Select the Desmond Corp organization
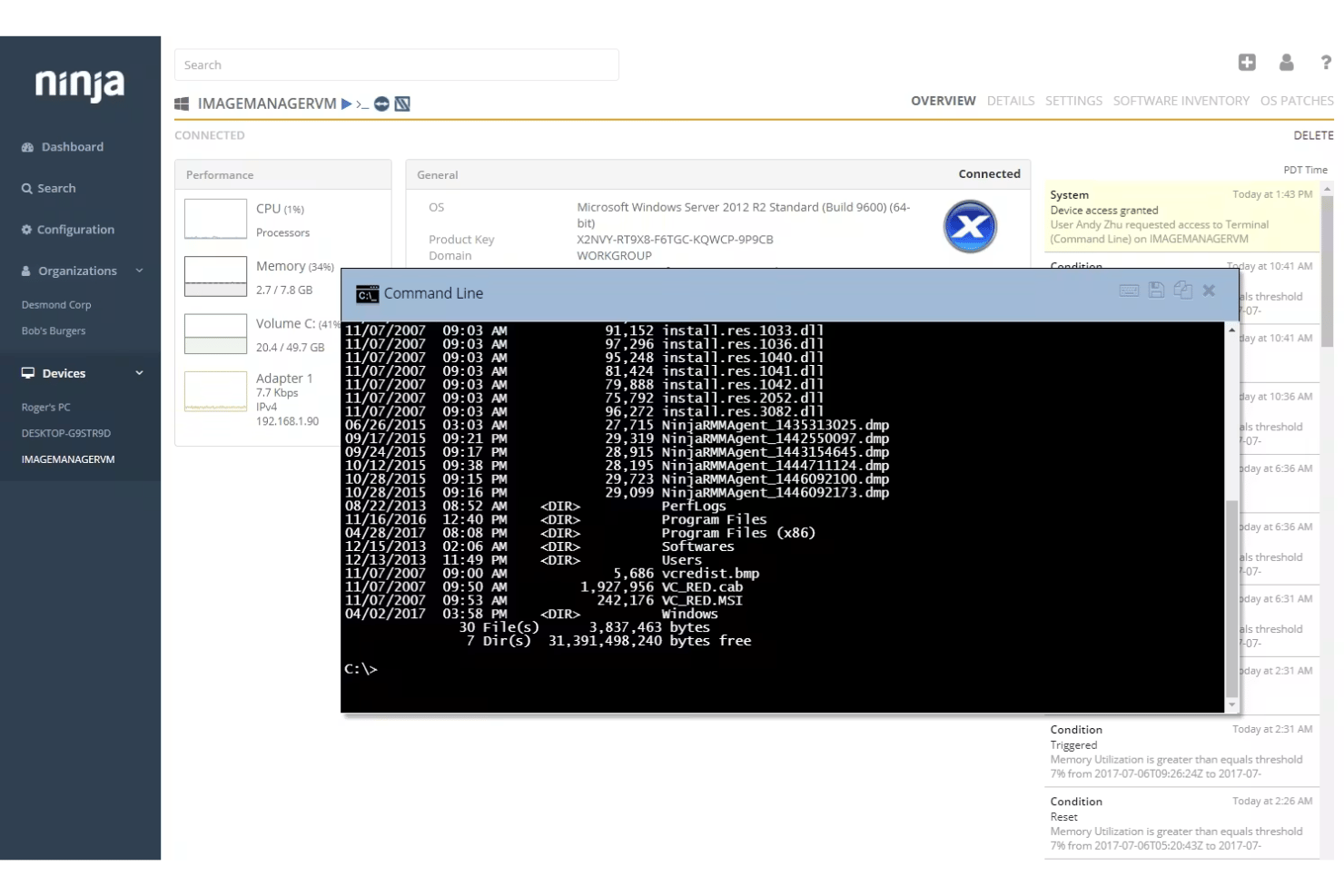Viewport: 1344px width, 896px height. click(56, 305)
